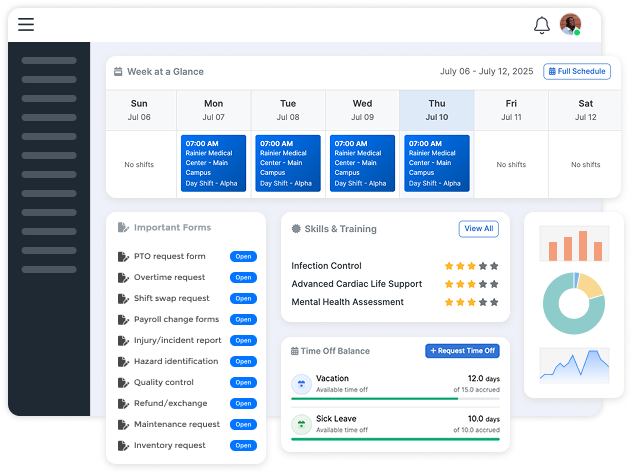Click the Vacation round icon

pyautogui.click(x=301, y=384)
